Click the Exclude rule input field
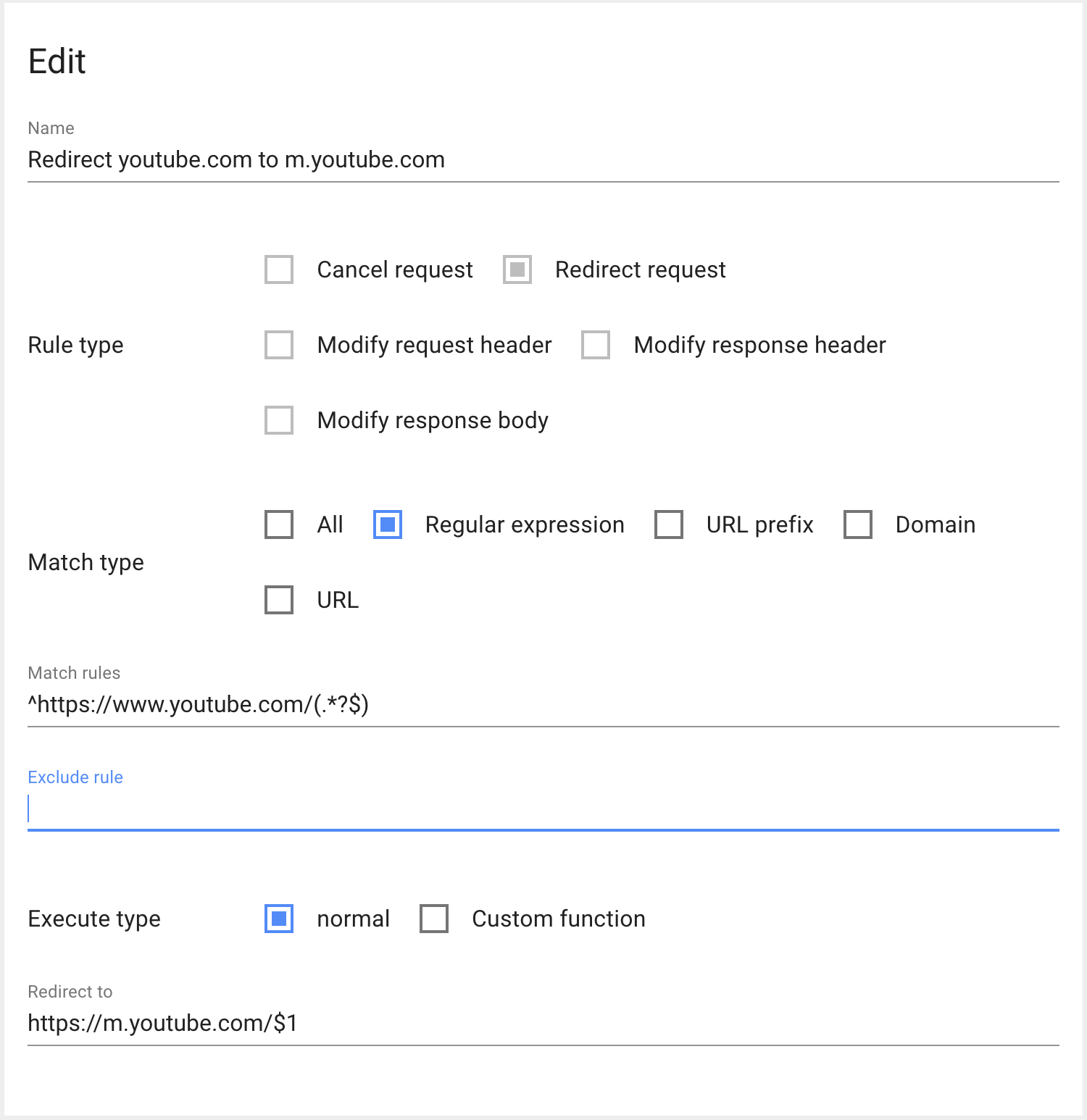 pos(543,809)
